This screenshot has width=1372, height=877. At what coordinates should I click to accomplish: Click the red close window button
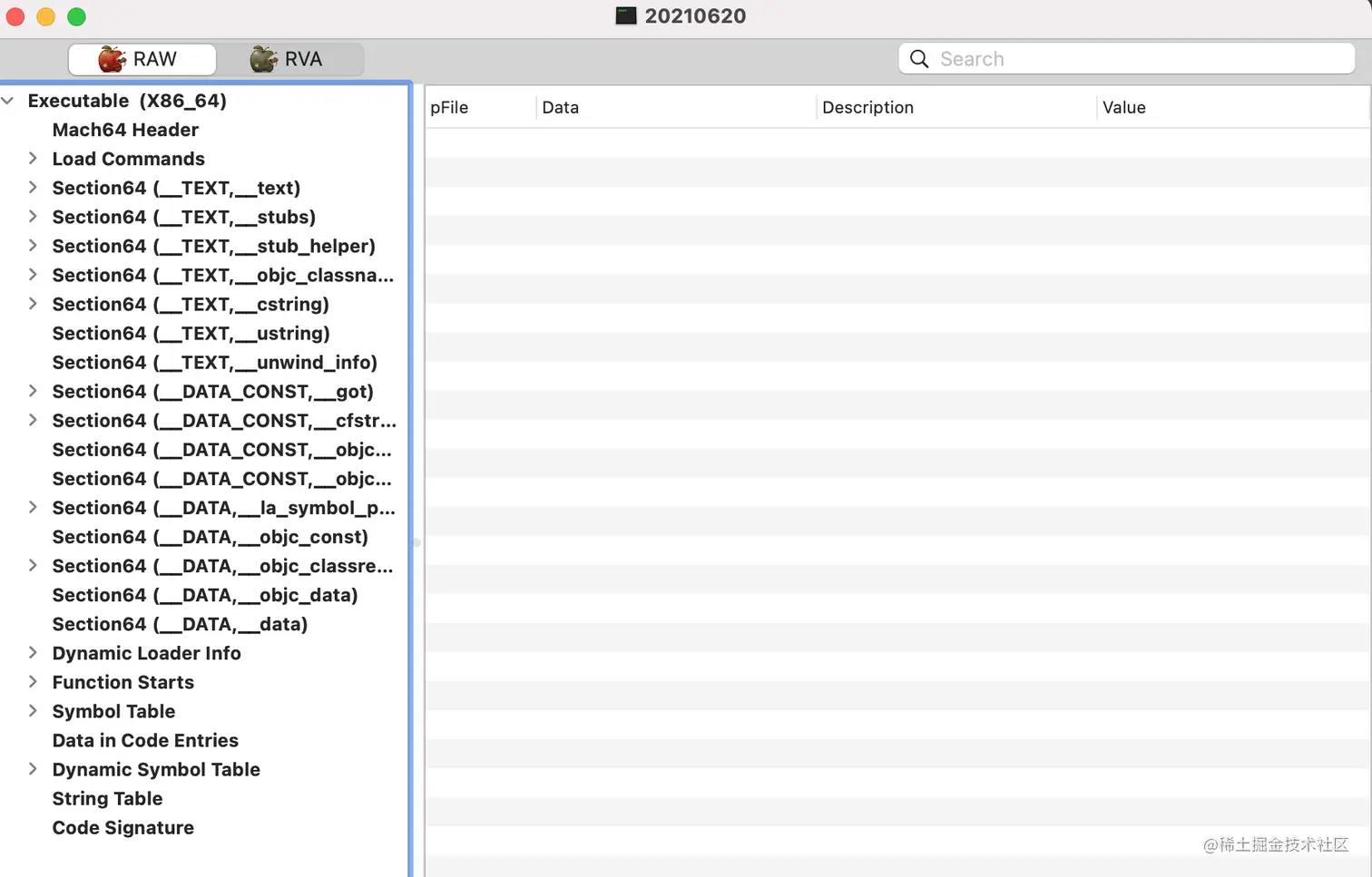(x=15, y=16)
